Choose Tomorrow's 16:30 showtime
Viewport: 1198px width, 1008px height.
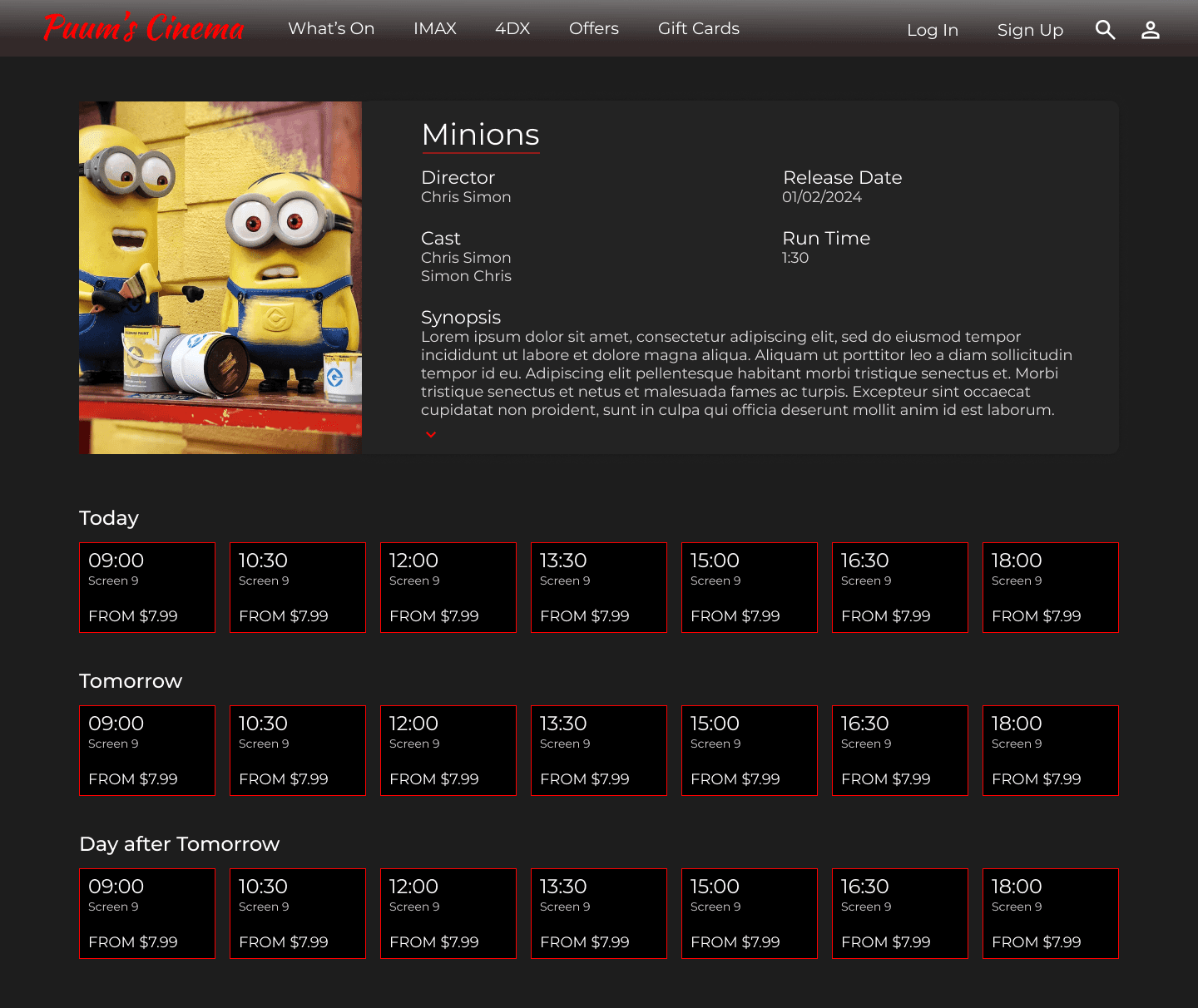900,751
